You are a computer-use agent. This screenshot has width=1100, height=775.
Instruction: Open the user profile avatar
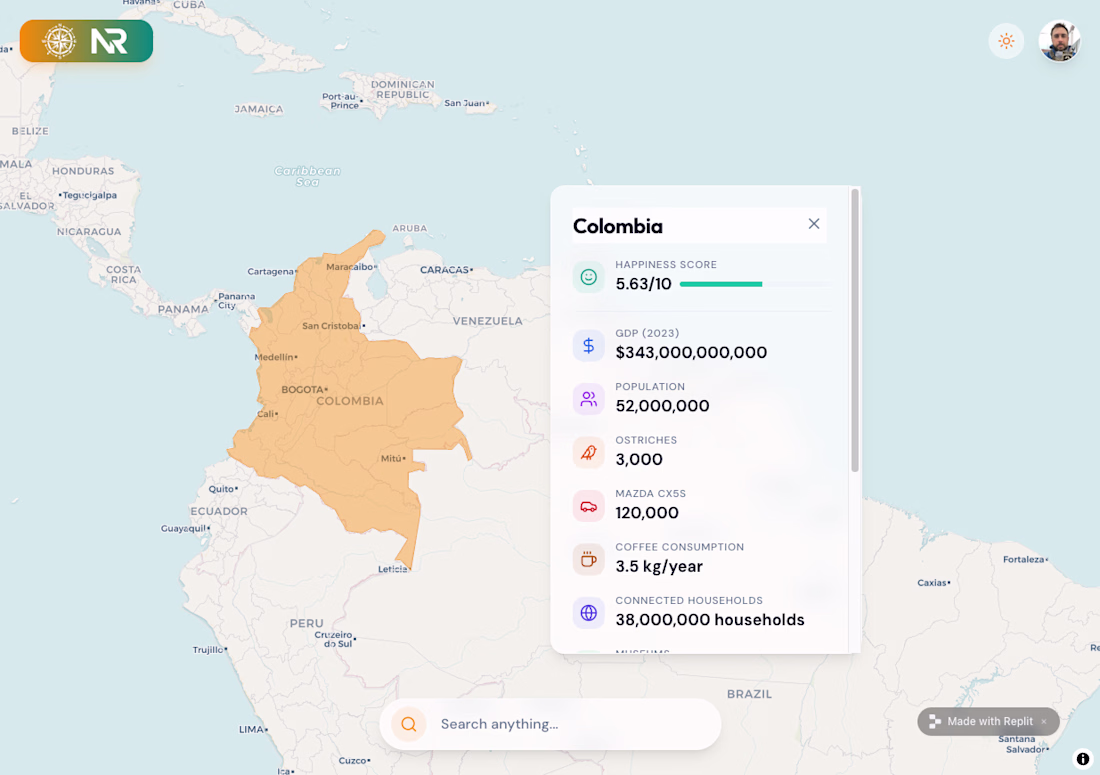click(x=1059, y=41)
